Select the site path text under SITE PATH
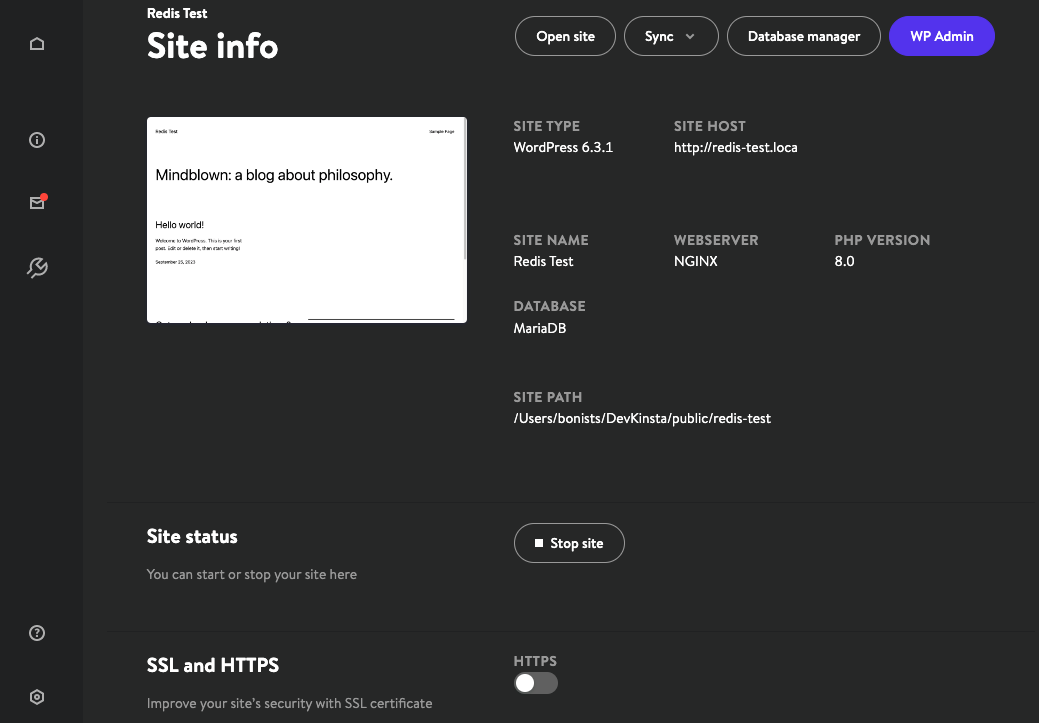 point(642,418)
